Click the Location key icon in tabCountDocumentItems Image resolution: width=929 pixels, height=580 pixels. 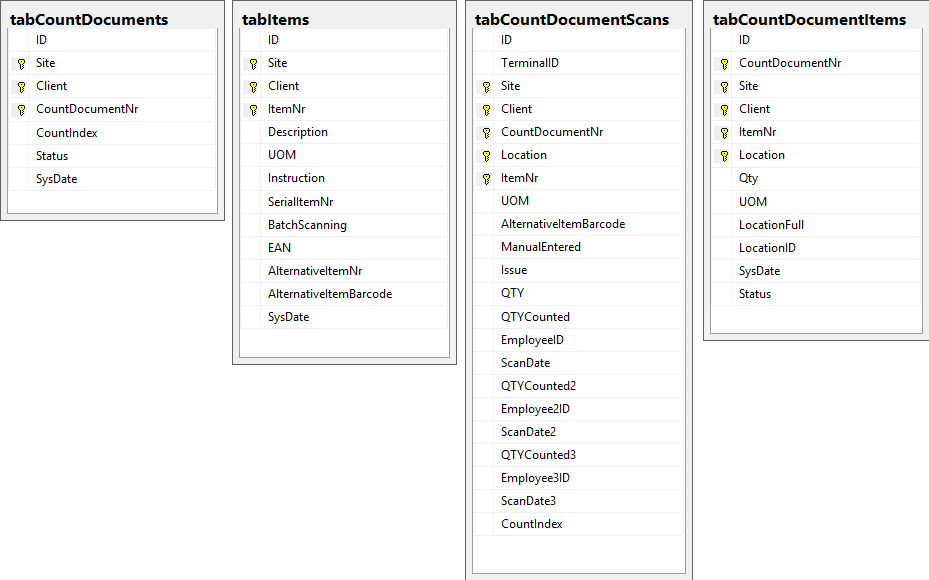click(724, 156)
